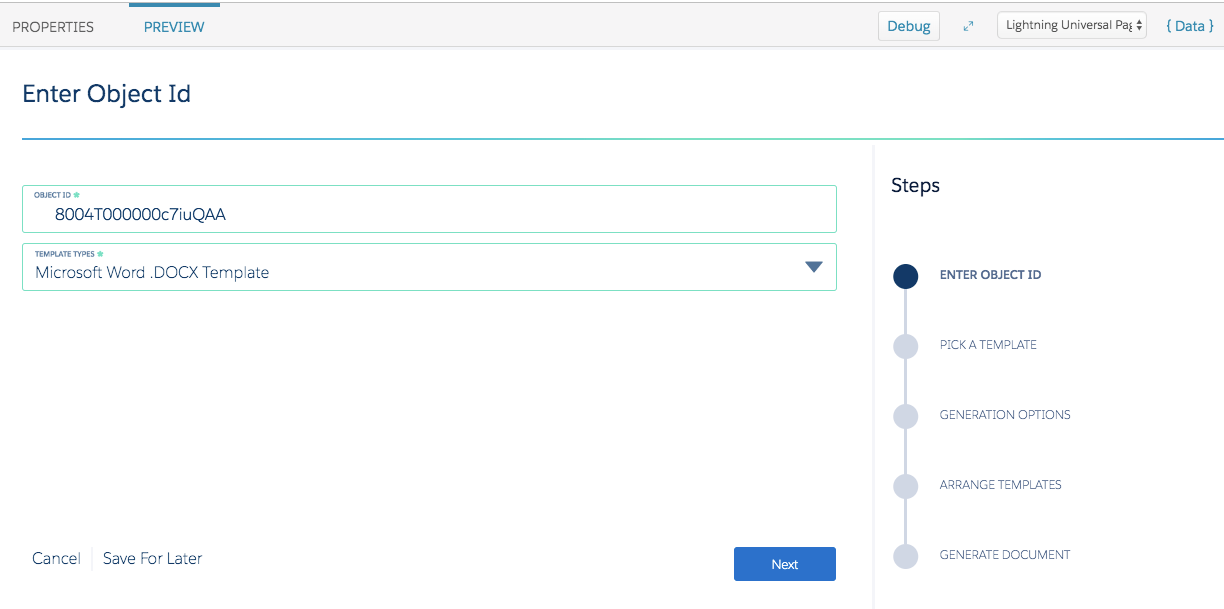Click the GENERATION OPTIONS step label
Screen dimensions: 1224x609
pyautogui.click(x=1005, y=415)
